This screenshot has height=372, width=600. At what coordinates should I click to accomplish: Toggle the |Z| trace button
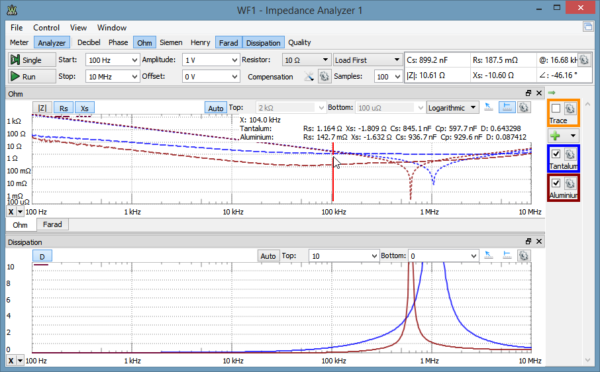click(x=42, y=108)
